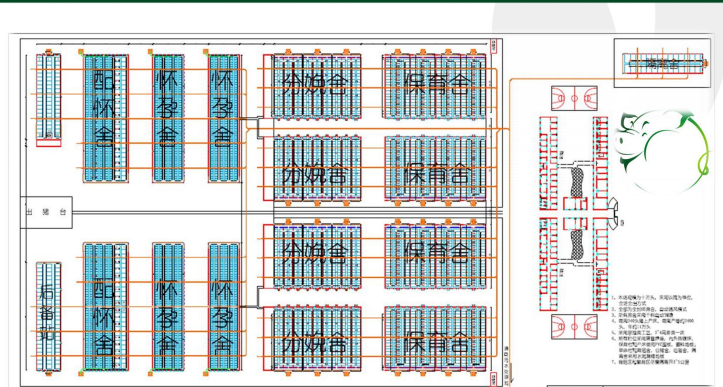Select the topmost 保育舍 nursery house
This screenshot has width=723, height=387.
click(x=434, y=86)
